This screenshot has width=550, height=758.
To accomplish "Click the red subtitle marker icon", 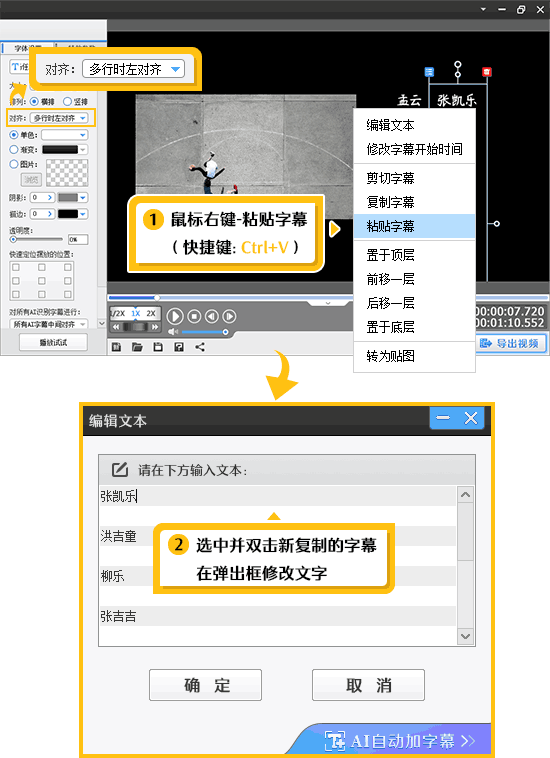I will pos(487,72).
